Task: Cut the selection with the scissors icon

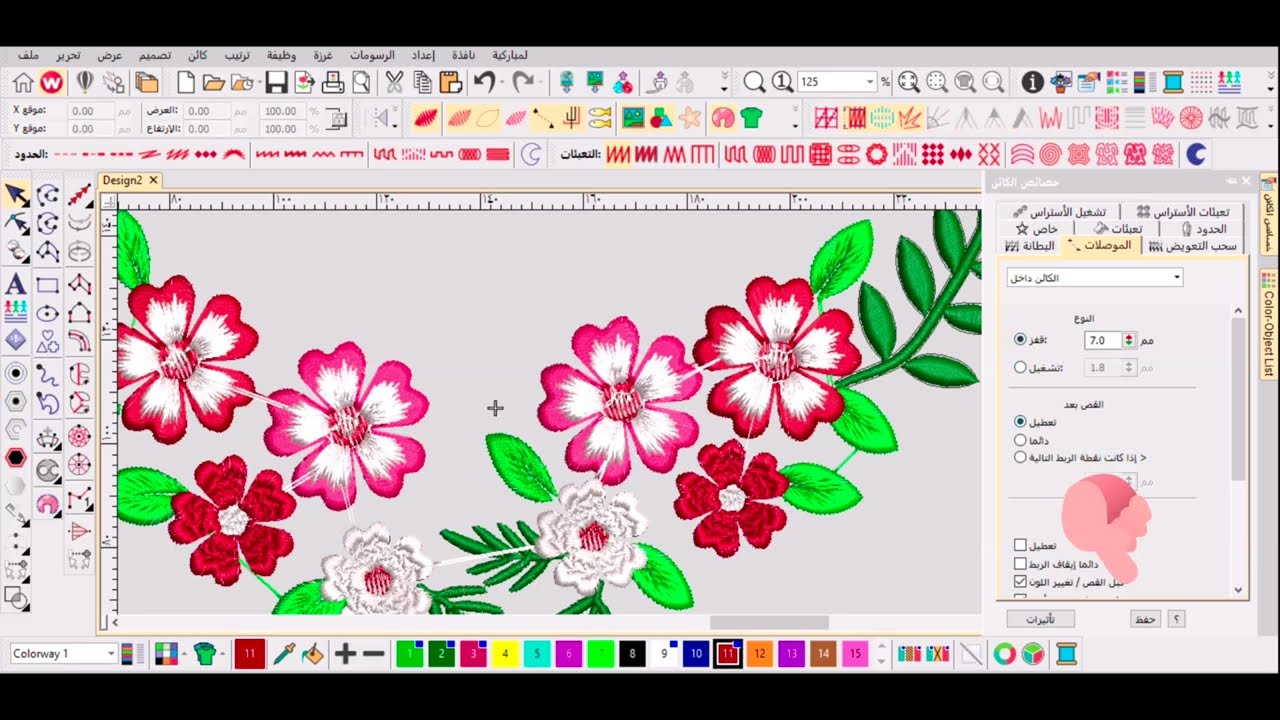Action: click(394, 82)
